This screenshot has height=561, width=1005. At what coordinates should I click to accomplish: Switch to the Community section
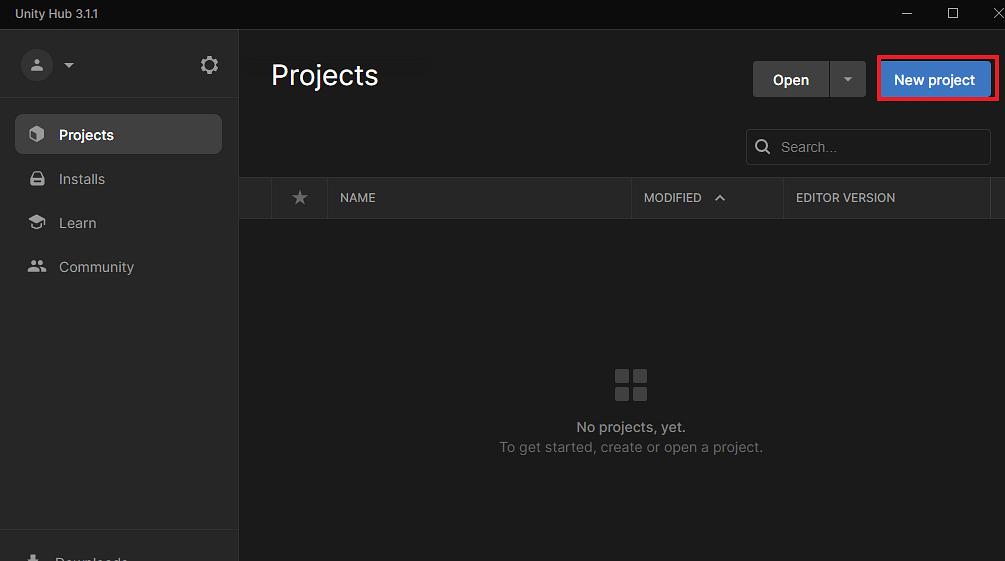119,267
